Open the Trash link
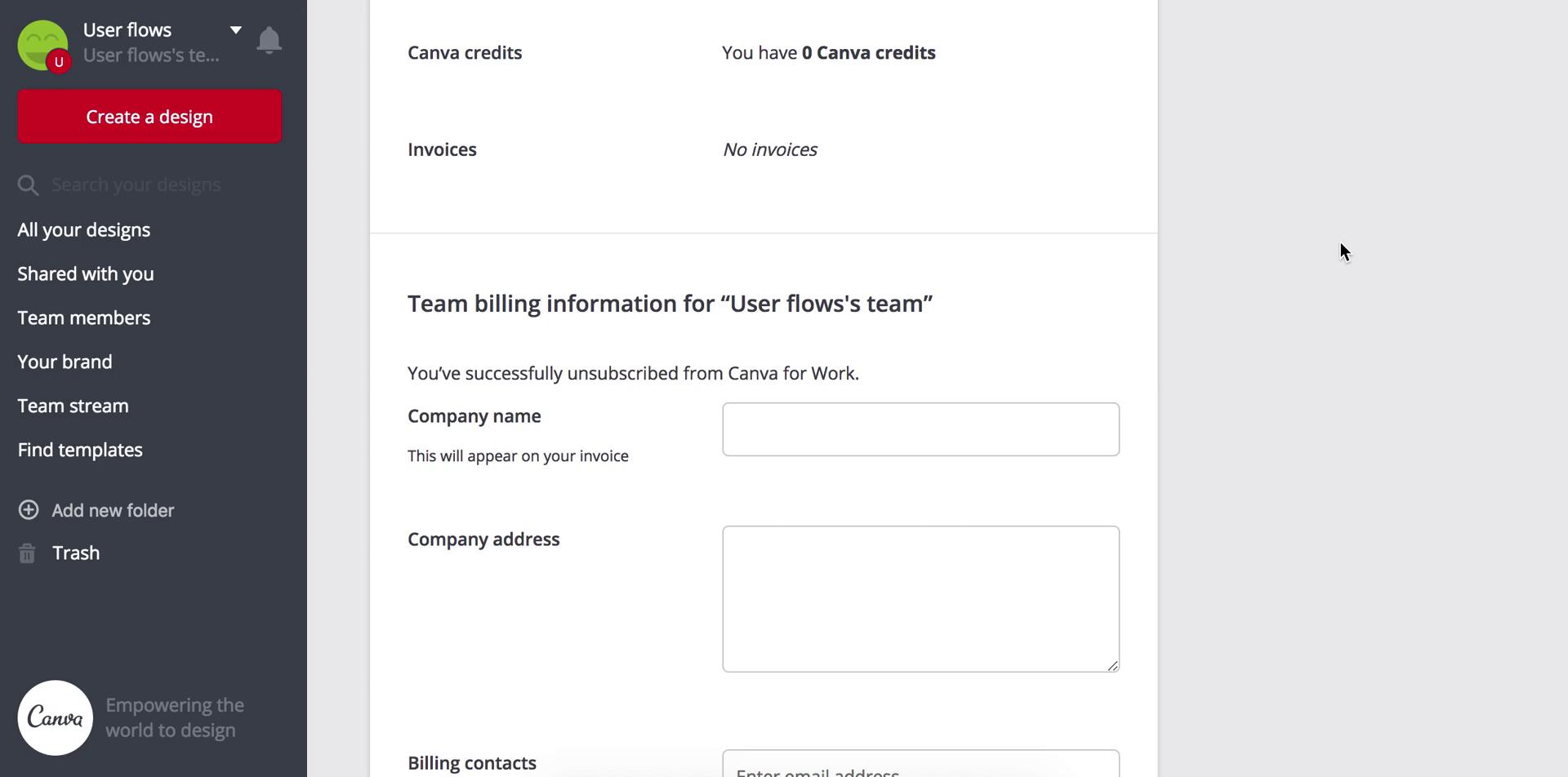Image resolution: width=1568 pixels, height=777 pixels. coord(76,553)
